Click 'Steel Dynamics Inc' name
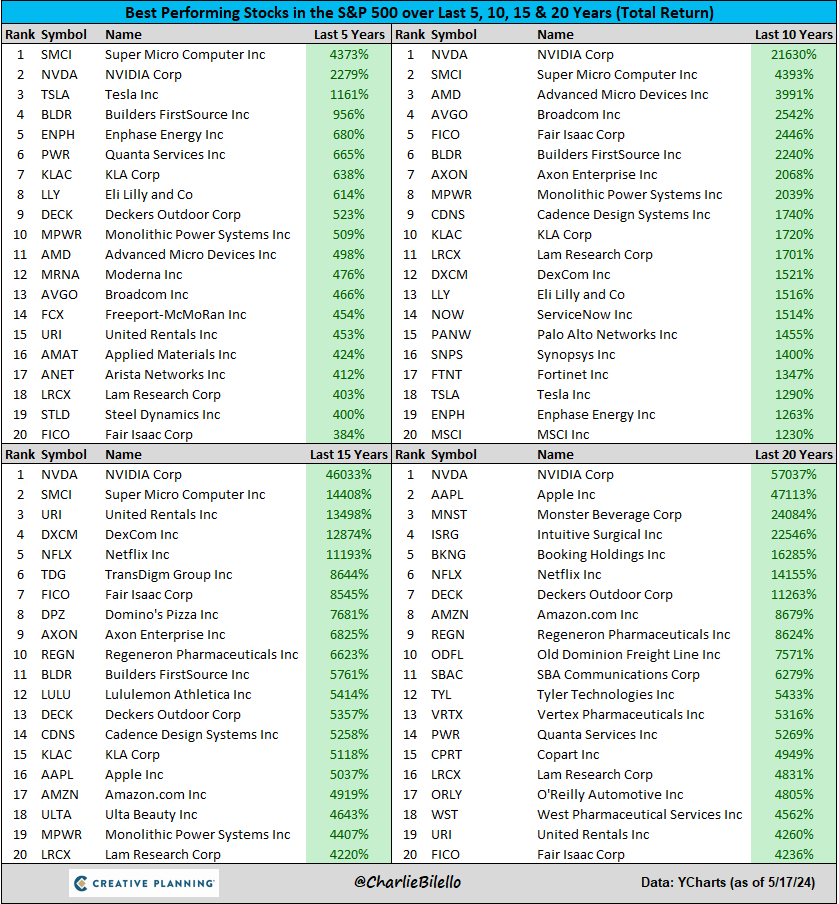Screen dimensions: 839x904 point(163,415)
